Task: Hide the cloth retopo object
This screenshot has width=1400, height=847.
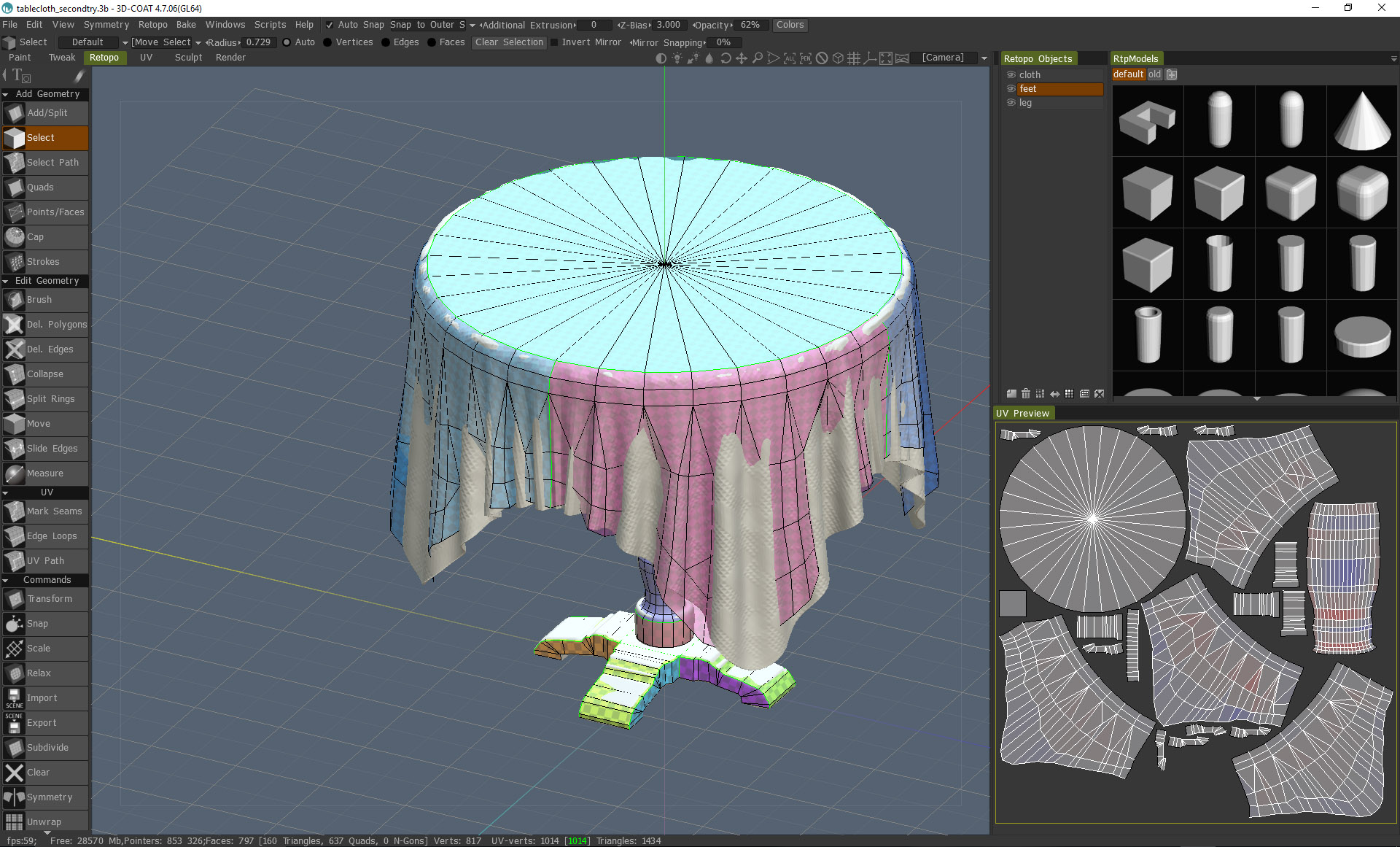Action: pyautogui.click(x=1011, y=75)
